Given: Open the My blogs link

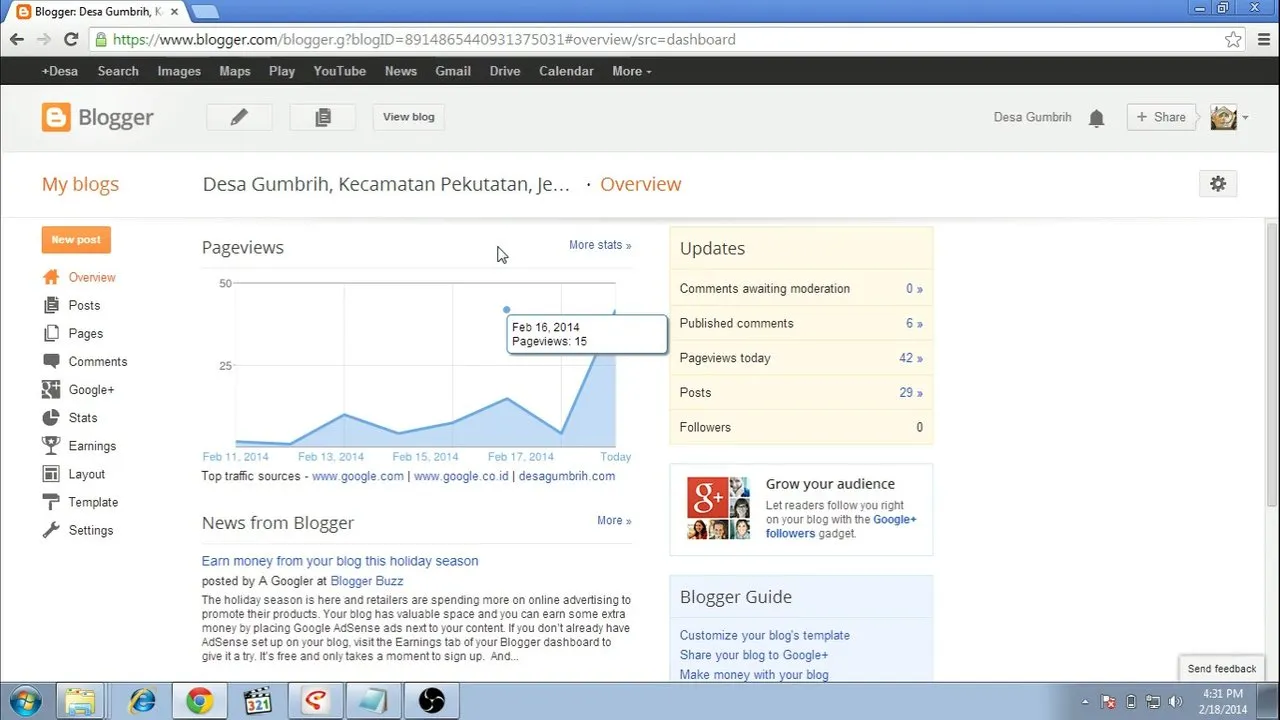Looking at the screenshot, I should (x=80, y=184).
